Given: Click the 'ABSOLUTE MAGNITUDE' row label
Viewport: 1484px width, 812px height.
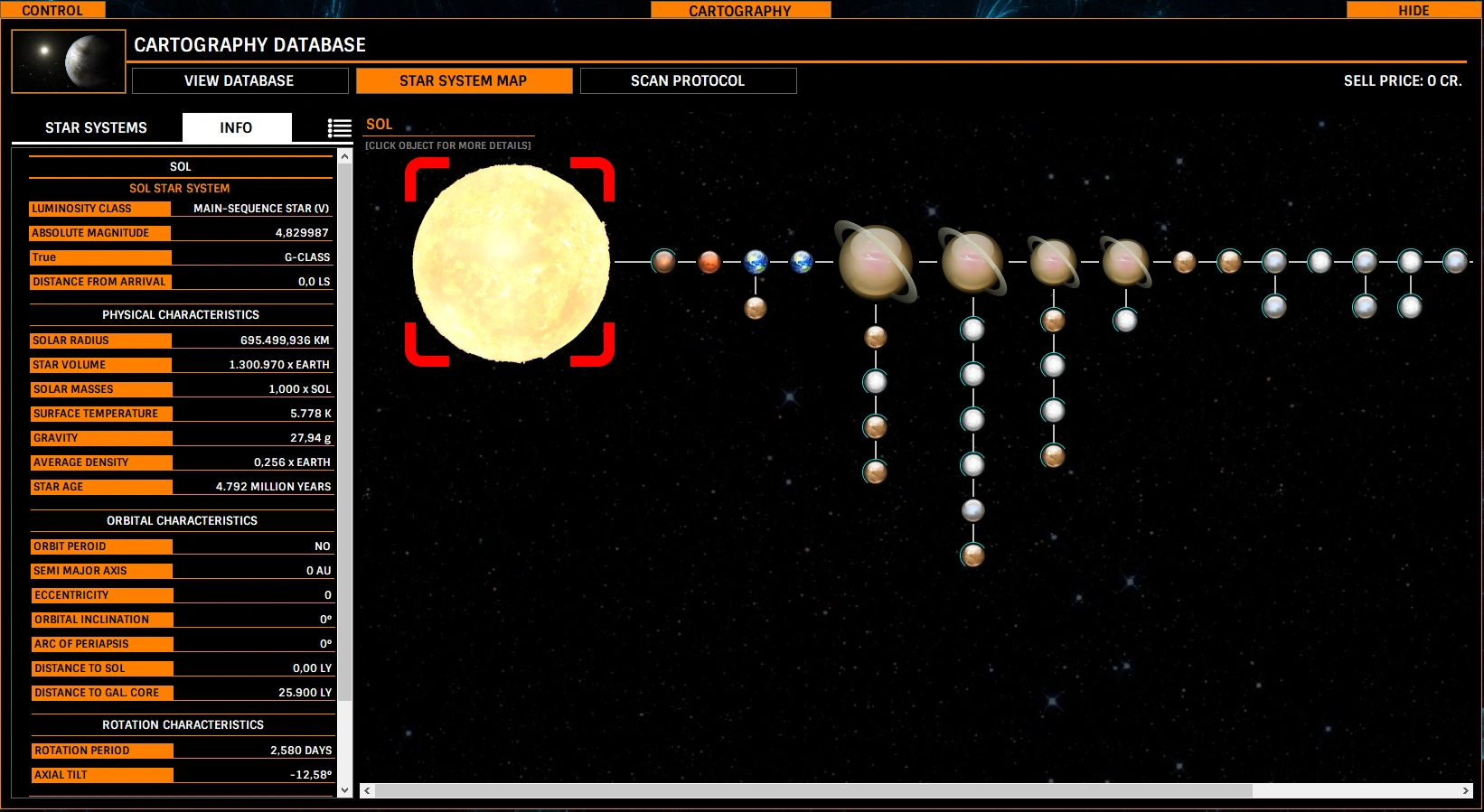Looking at the screenshot, I should point(99,233).
